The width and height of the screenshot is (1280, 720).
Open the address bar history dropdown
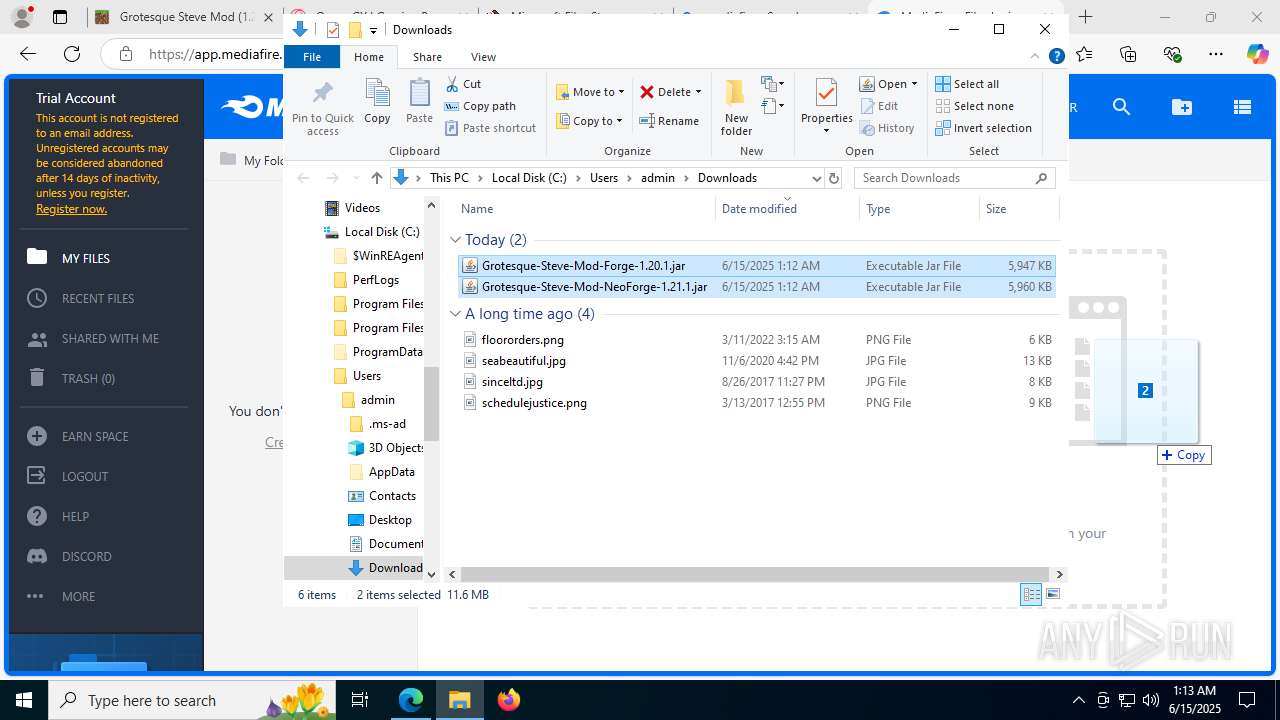(816, 178)
